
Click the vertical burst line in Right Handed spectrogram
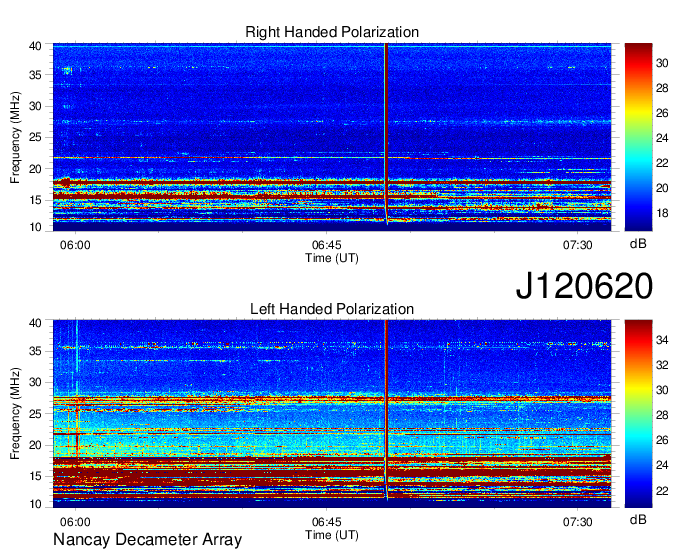point(386,134)
